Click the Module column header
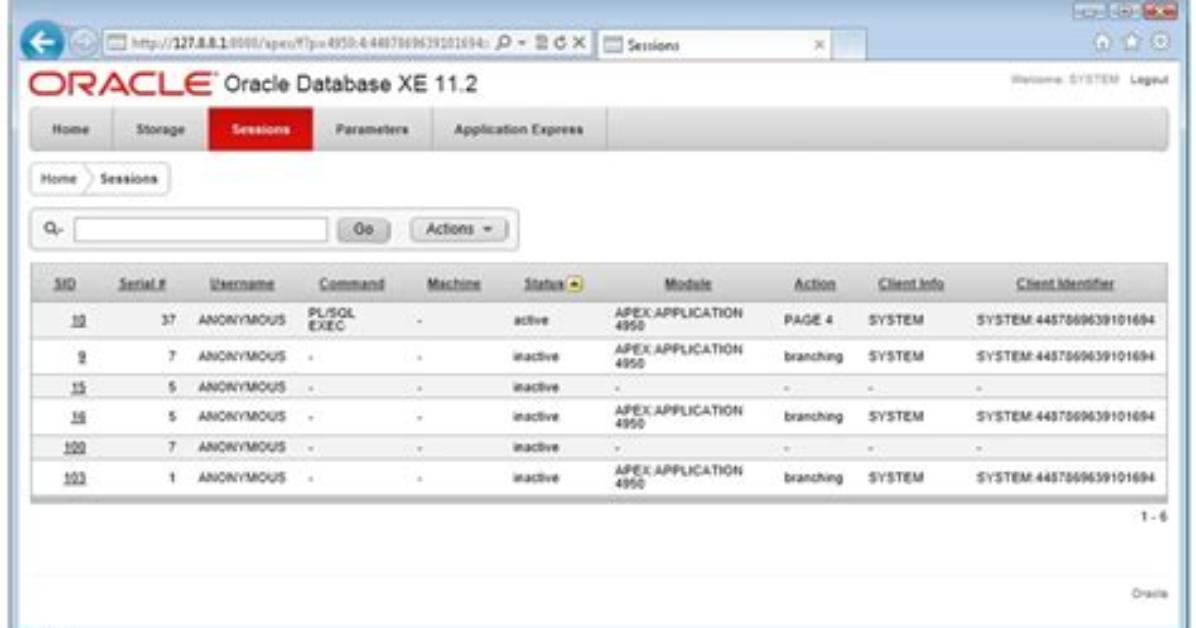 coord(688,284)
